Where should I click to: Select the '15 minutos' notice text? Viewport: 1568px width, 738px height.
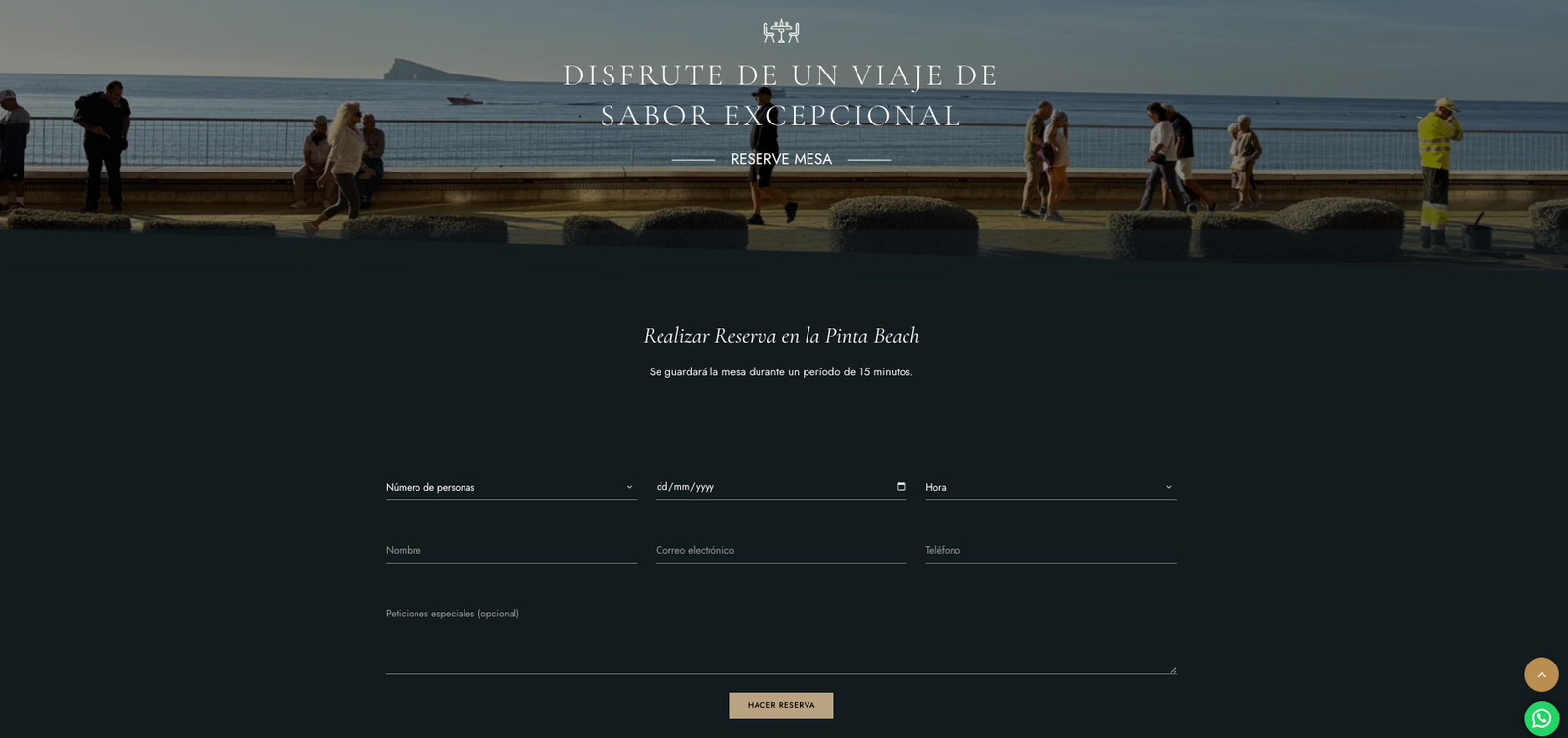pos(781,372)
